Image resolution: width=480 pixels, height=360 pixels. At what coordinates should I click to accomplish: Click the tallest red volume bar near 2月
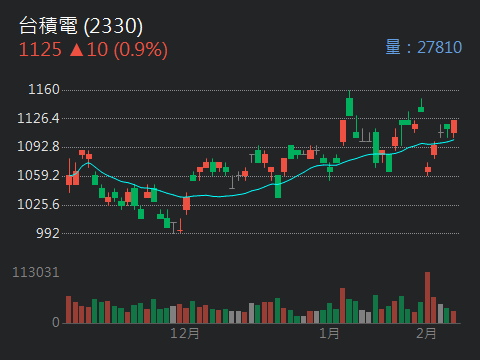(427, 298)
